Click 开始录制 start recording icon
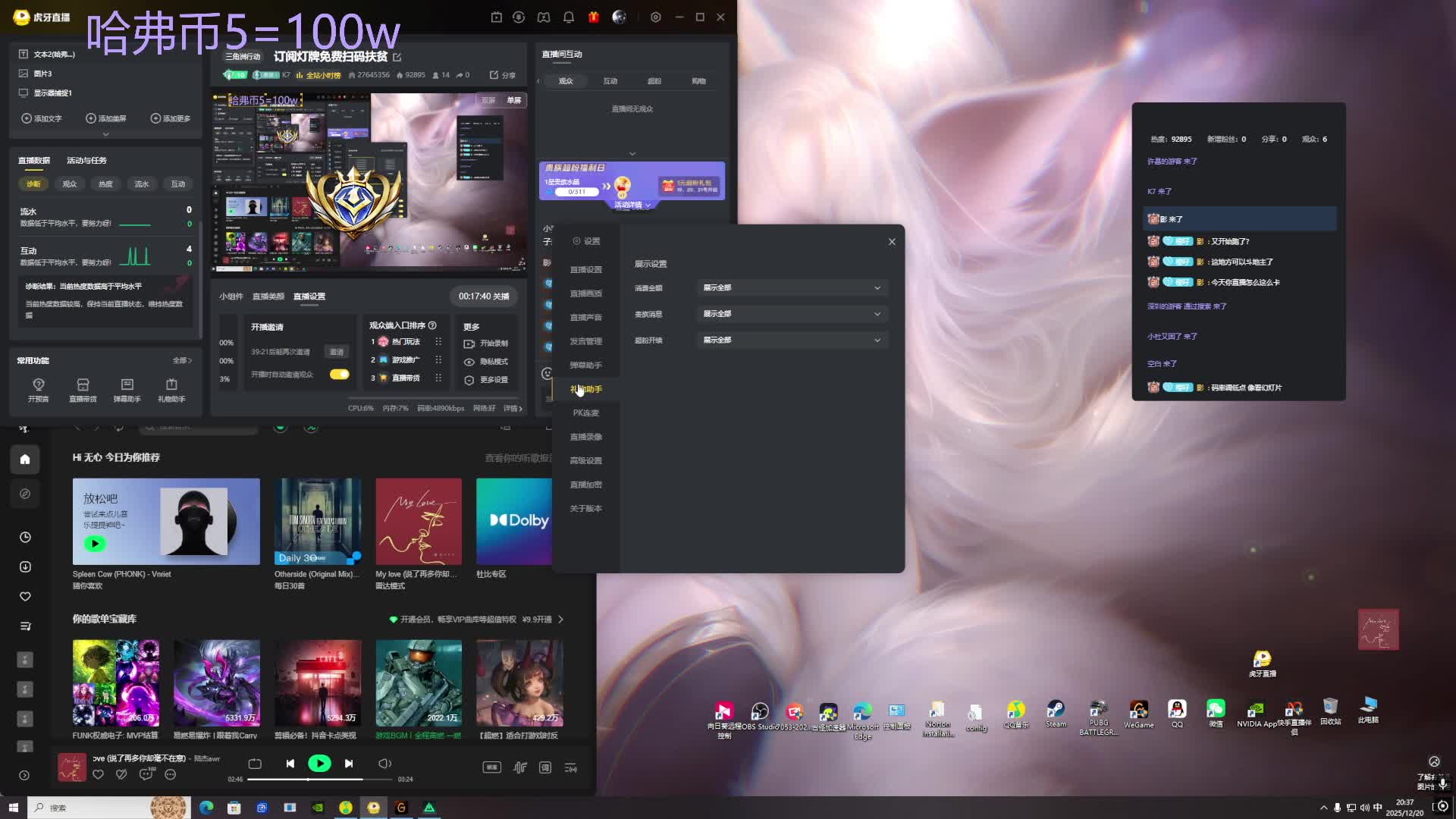Image resolution: width=1456 pixels, height=819 pixels. tap(469, 344)
